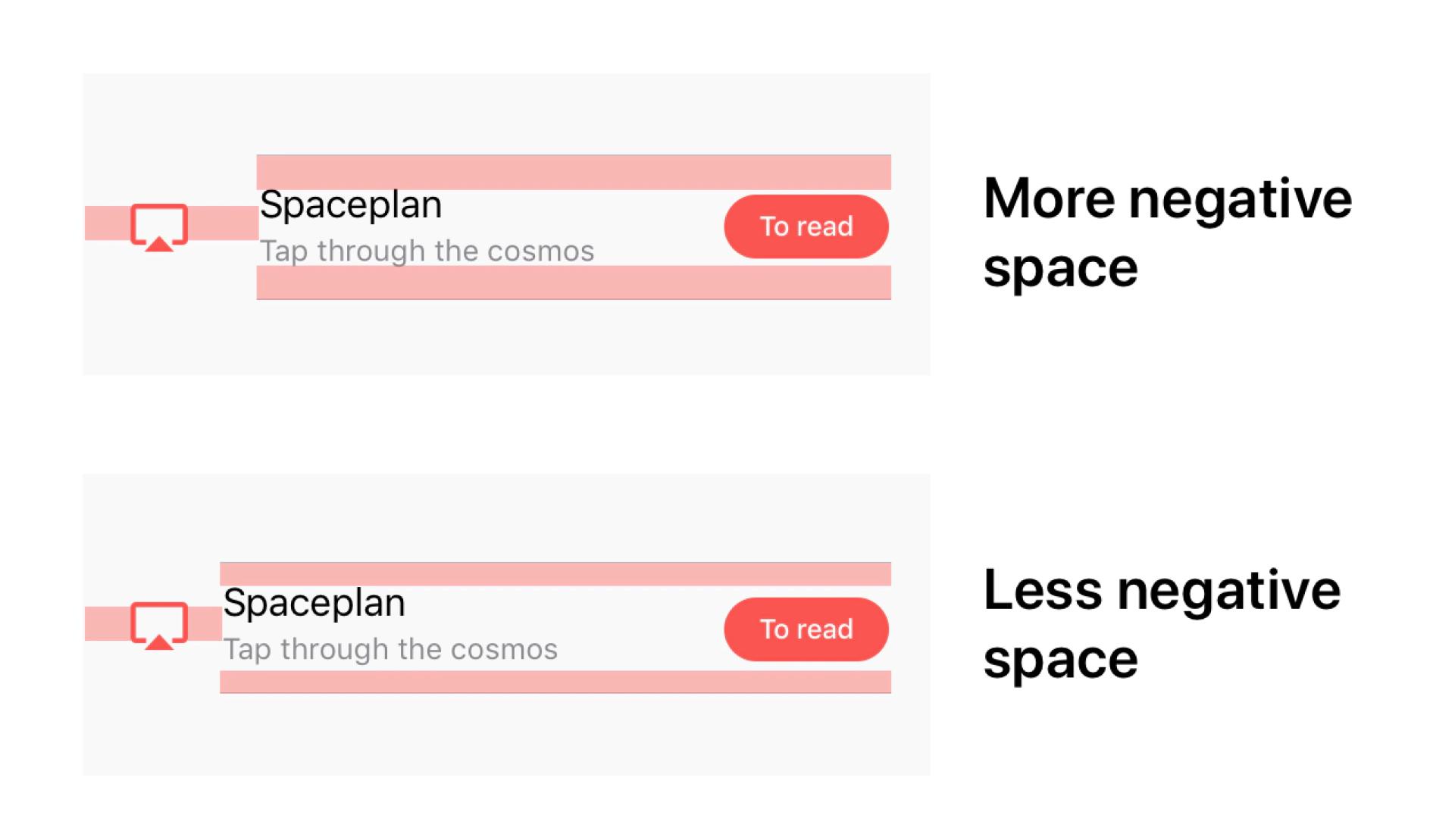This screenshot has width=1455, height=840.
Task: Click 'Tap through the cosmos' subtitle in top card
Action: coord(428,251)
